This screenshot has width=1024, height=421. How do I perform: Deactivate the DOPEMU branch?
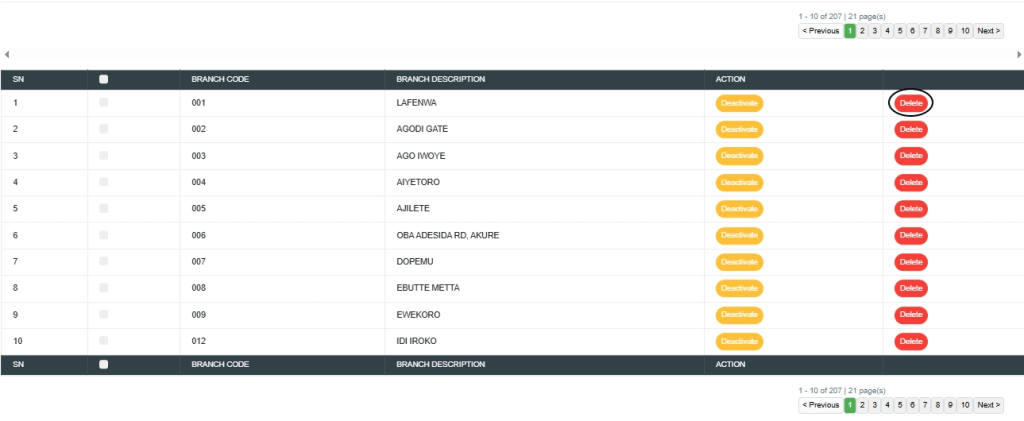click(x=739, y=262)
